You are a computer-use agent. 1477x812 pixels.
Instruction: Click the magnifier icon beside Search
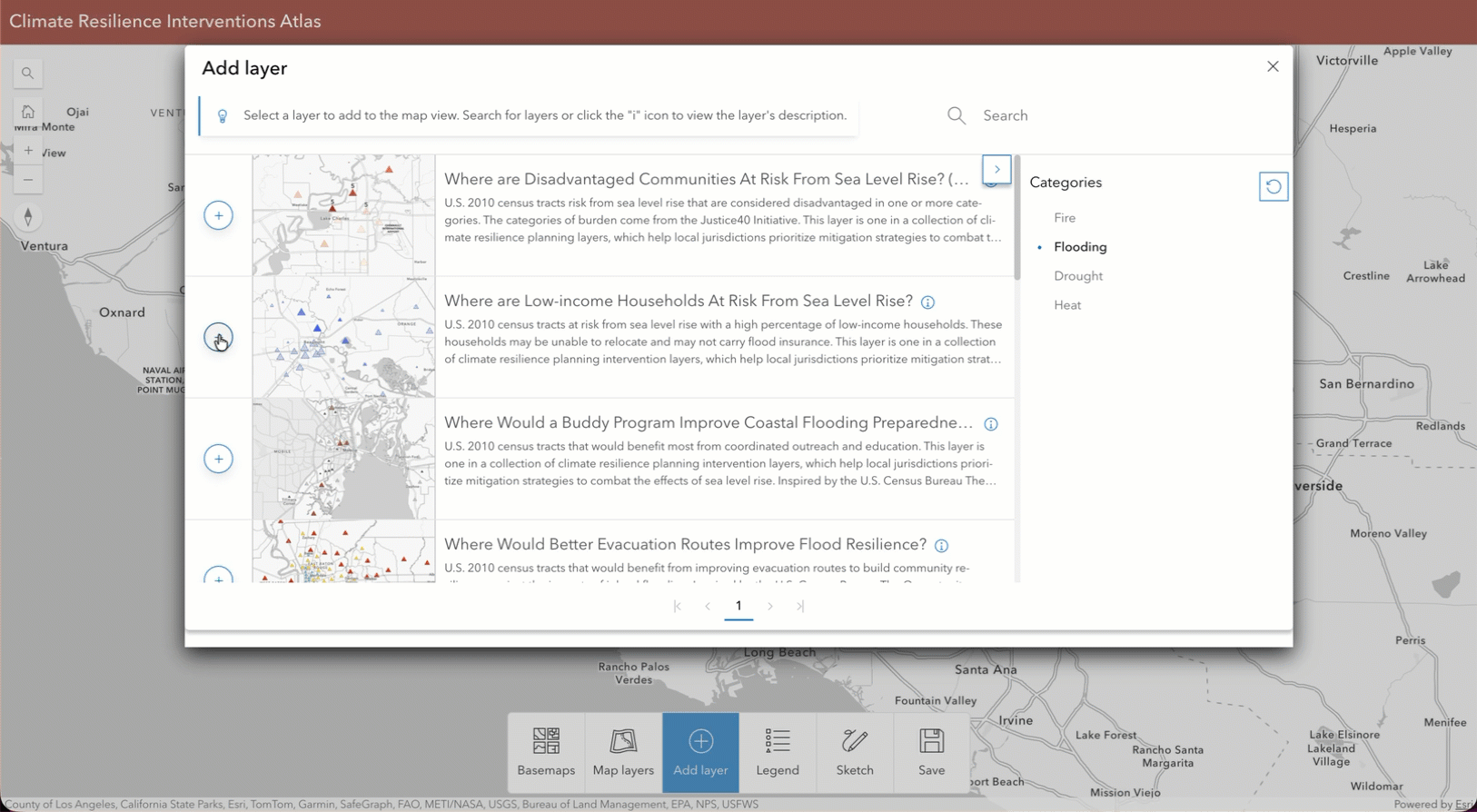[x=957, y=115]
